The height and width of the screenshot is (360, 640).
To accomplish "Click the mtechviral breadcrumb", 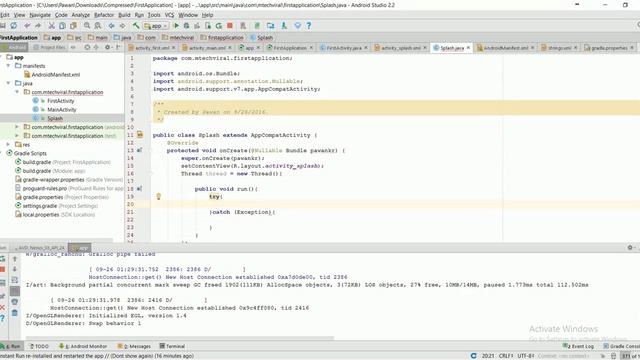I will 178,38.
